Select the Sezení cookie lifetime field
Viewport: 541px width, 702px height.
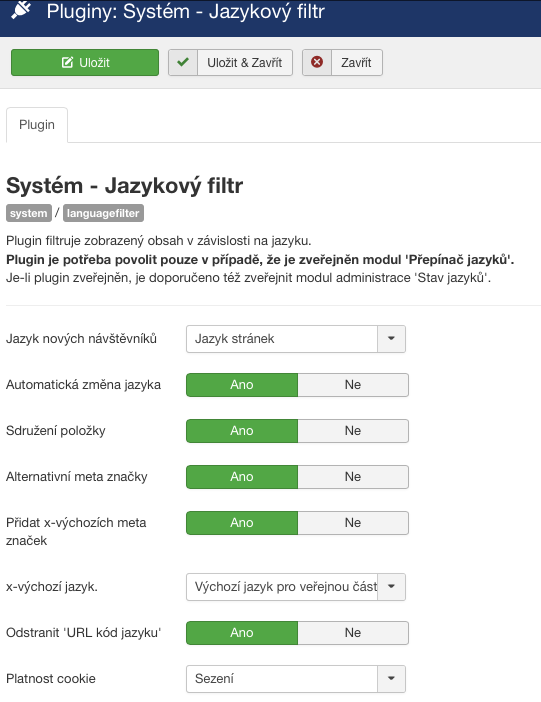tap(296, 679)
